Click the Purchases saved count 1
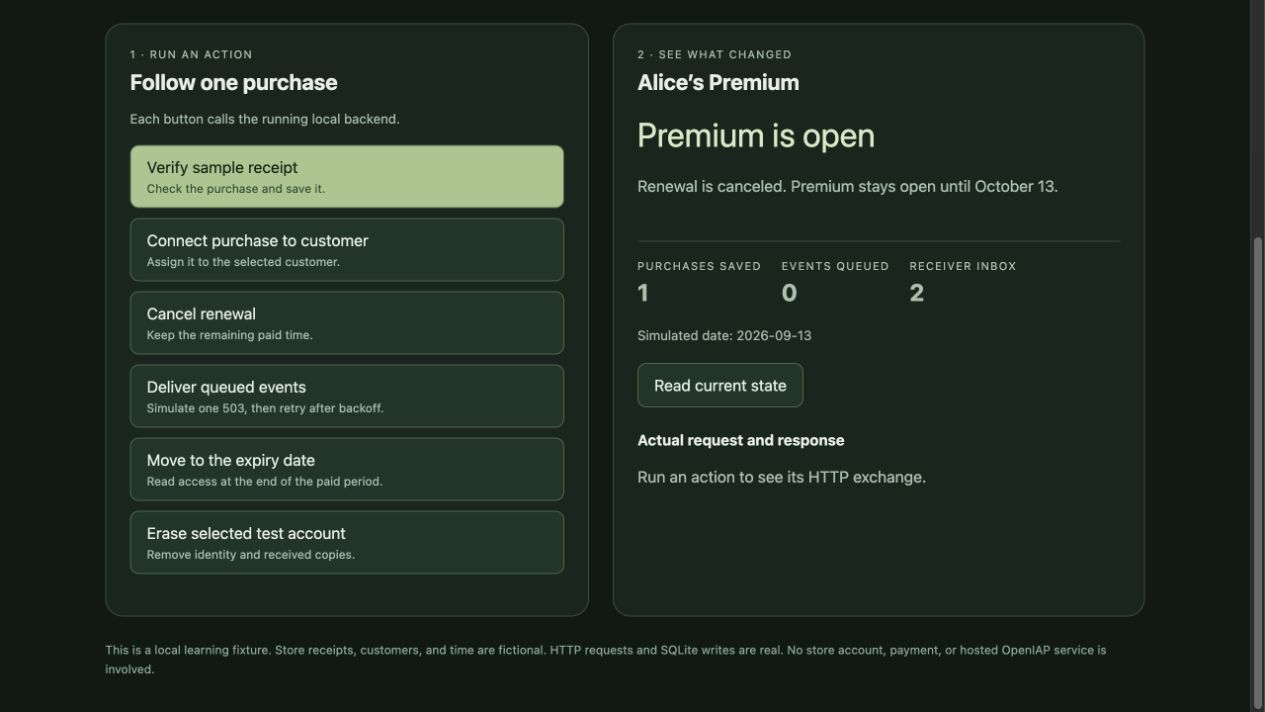The width and height of the screenshot is (1265, 712). [643, 293]
